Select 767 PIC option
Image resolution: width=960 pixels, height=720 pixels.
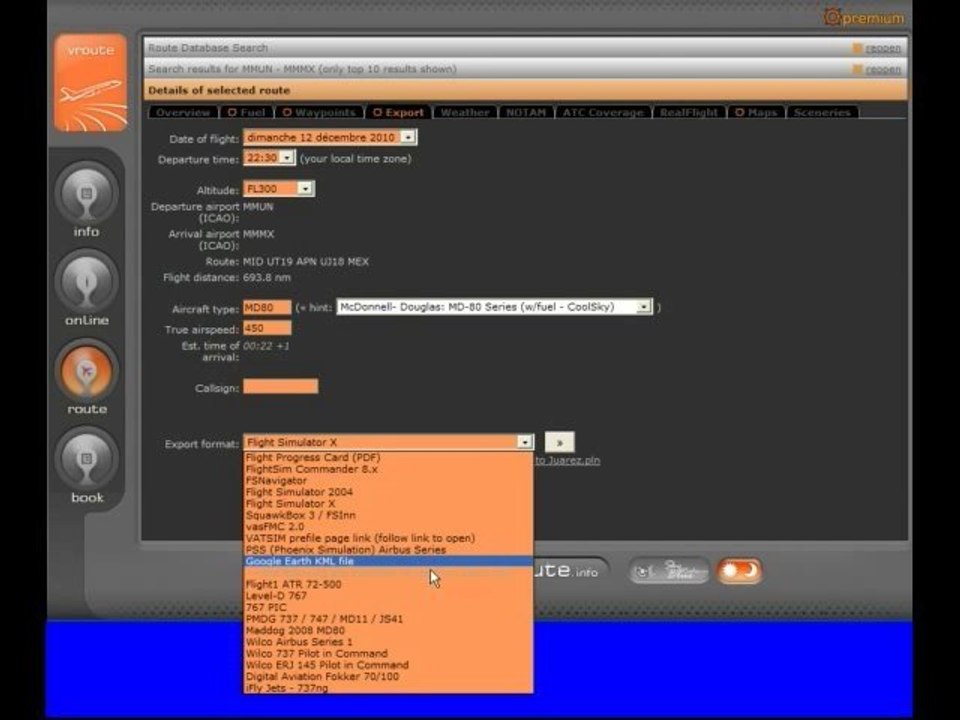[388, 607]
